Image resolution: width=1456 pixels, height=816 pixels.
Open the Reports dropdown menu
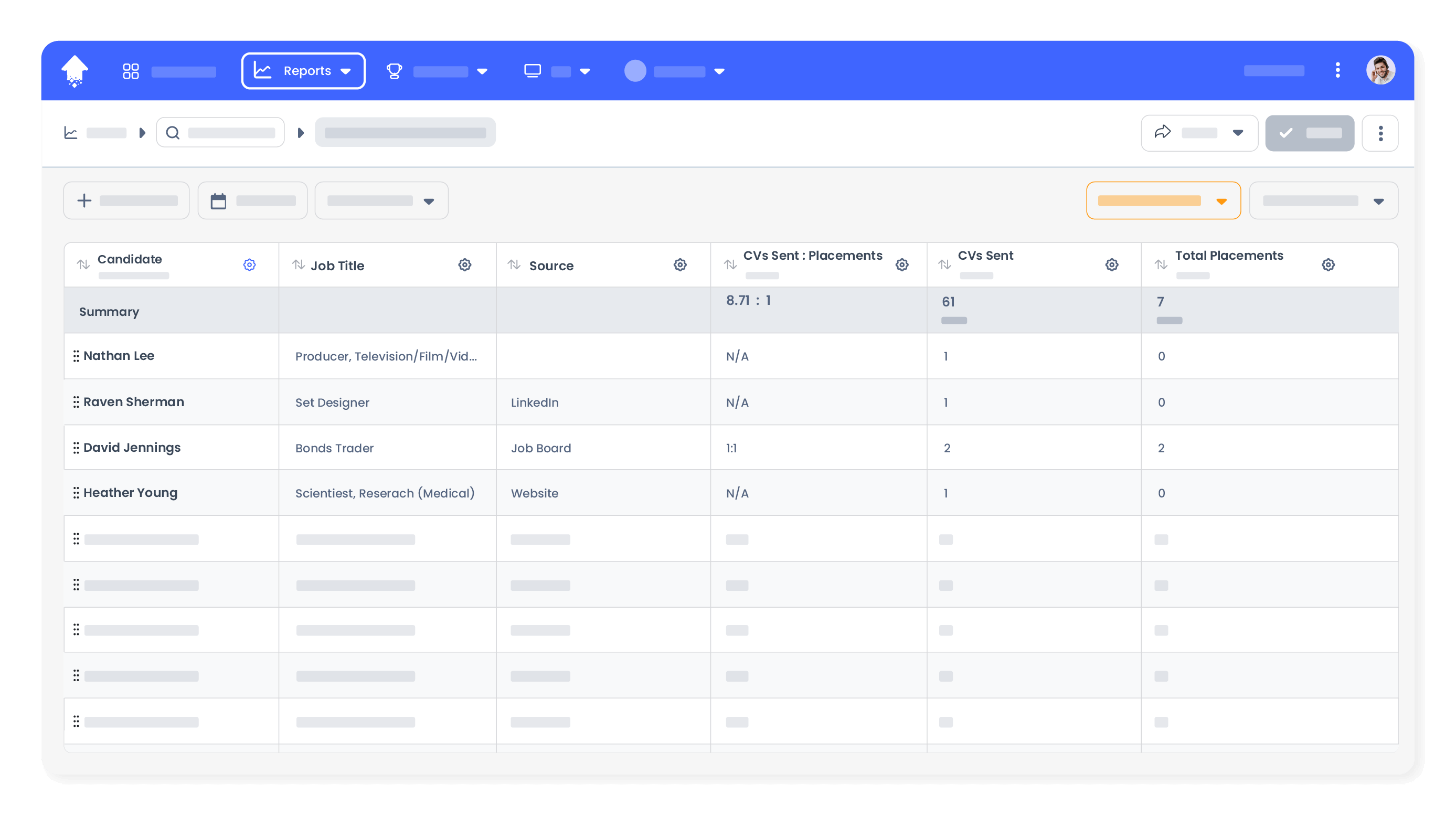tap(303, 70)
